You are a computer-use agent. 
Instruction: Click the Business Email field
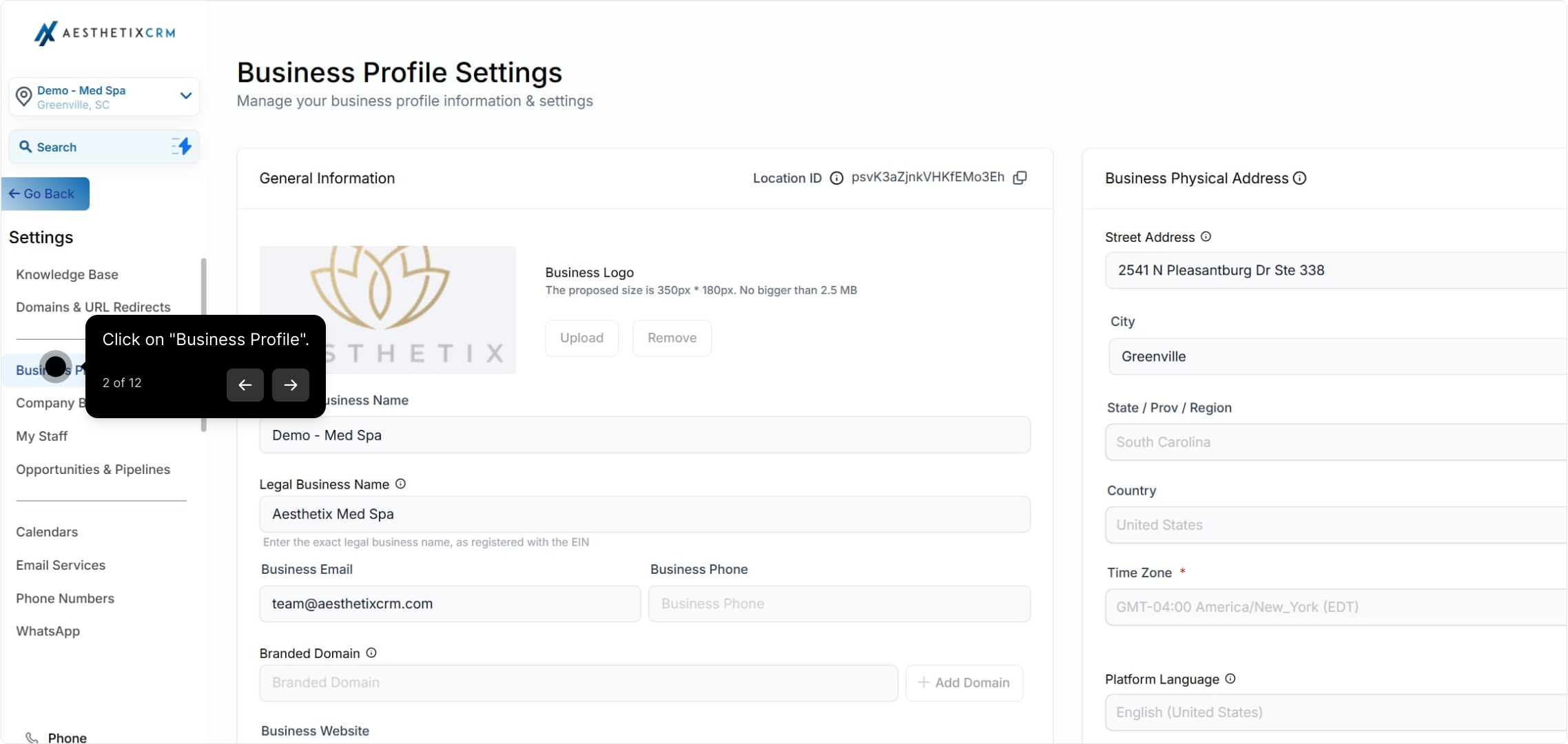[450, 604]
